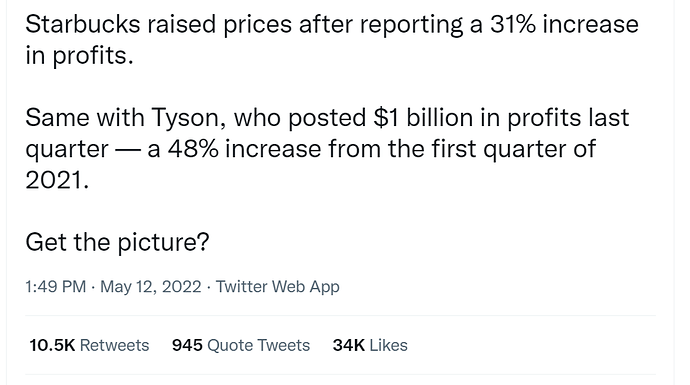The height and width of the screenshot is (385, 690).
Task: Click the word Likes
Action: [389, 345]
